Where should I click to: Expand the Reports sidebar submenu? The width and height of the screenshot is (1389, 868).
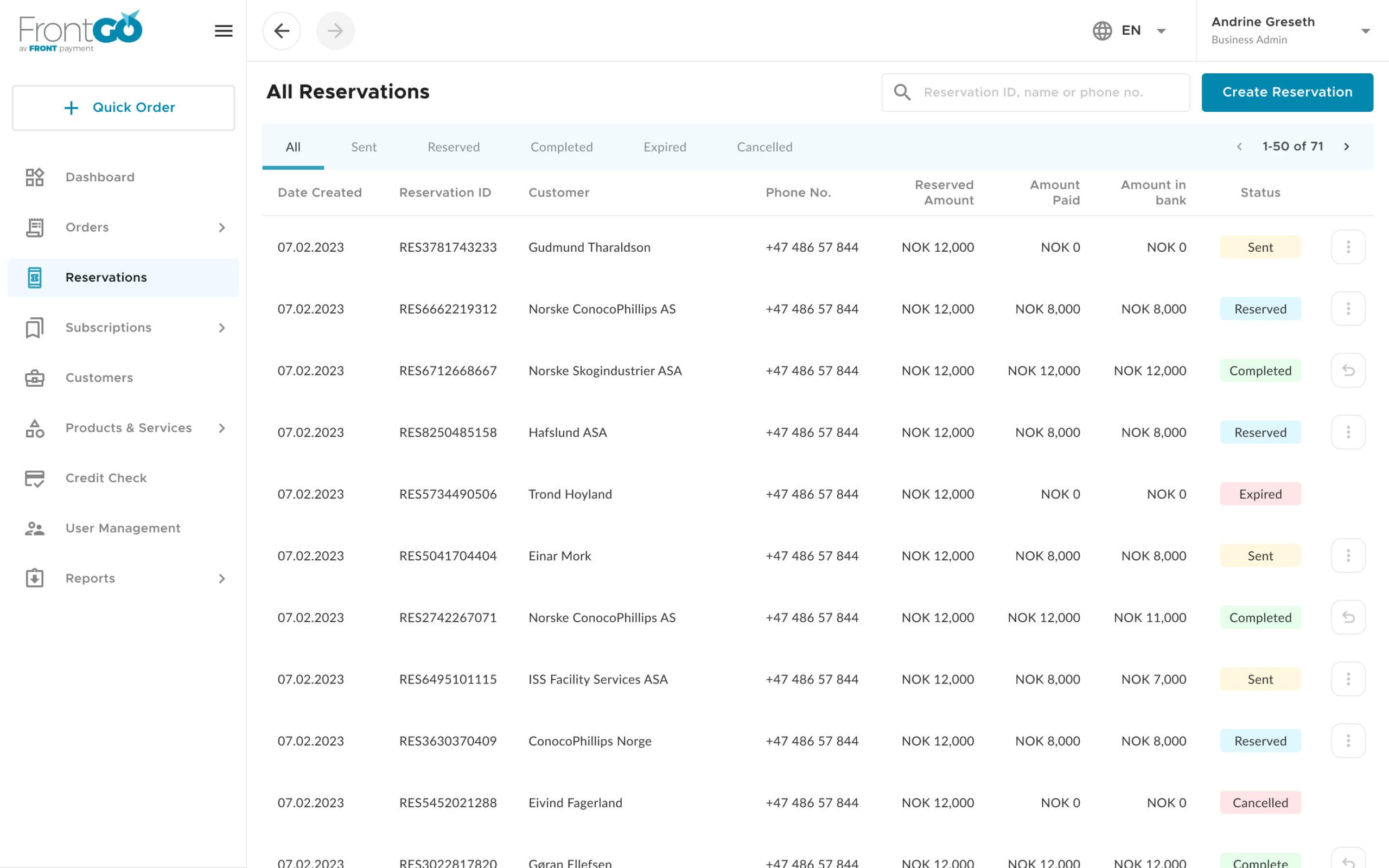[221, 578]
